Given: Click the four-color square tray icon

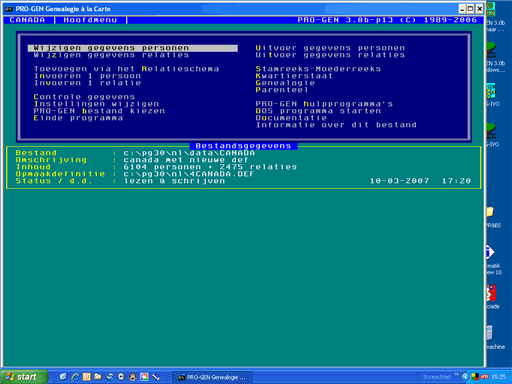Looking at the screenshot, I should coord(475,377).
